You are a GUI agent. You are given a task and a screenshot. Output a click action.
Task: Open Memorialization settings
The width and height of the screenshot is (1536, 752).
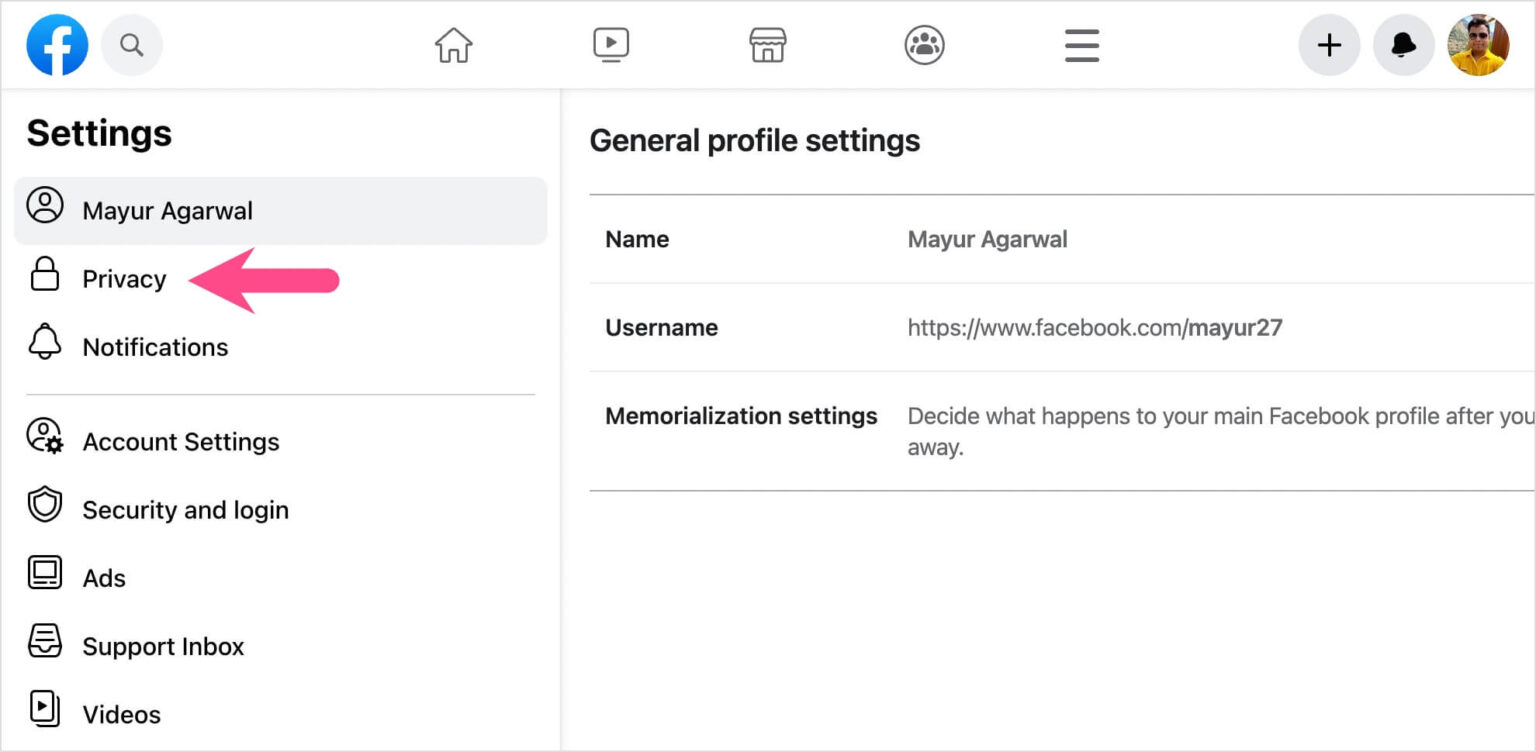click(740, 416)
